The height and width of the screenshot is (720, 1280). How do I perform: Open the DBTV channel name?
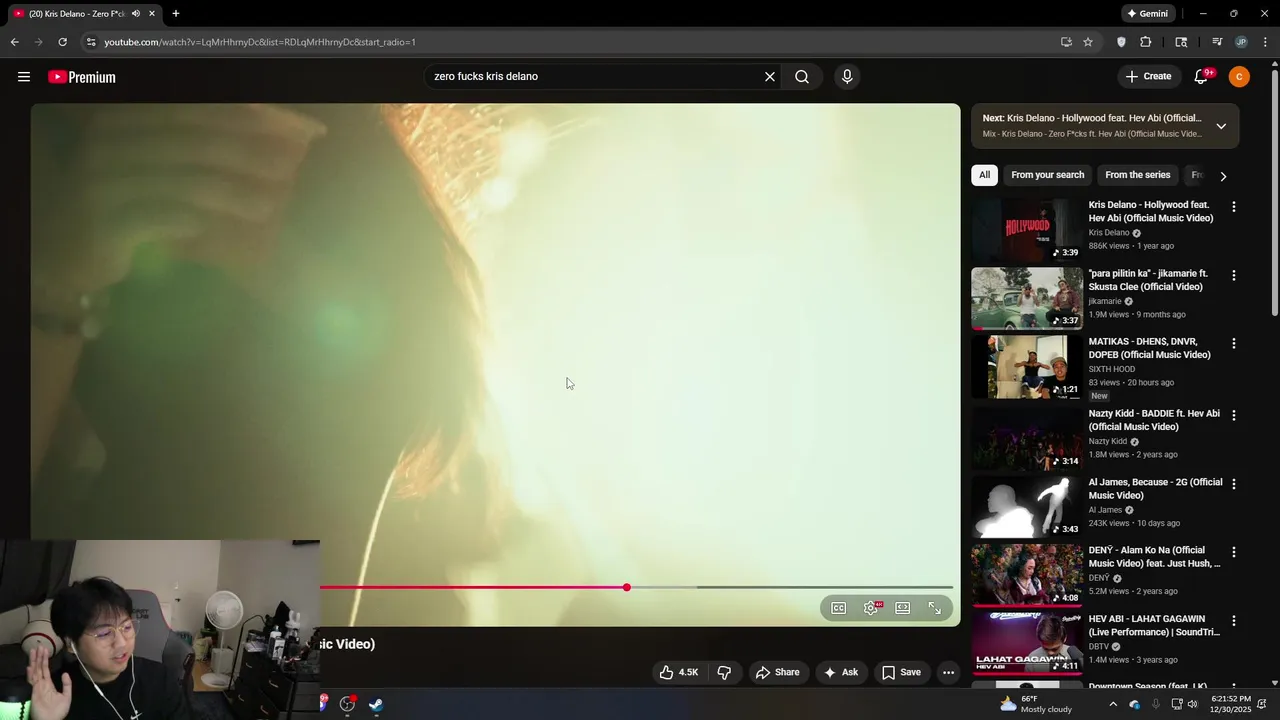(1099, 647)
